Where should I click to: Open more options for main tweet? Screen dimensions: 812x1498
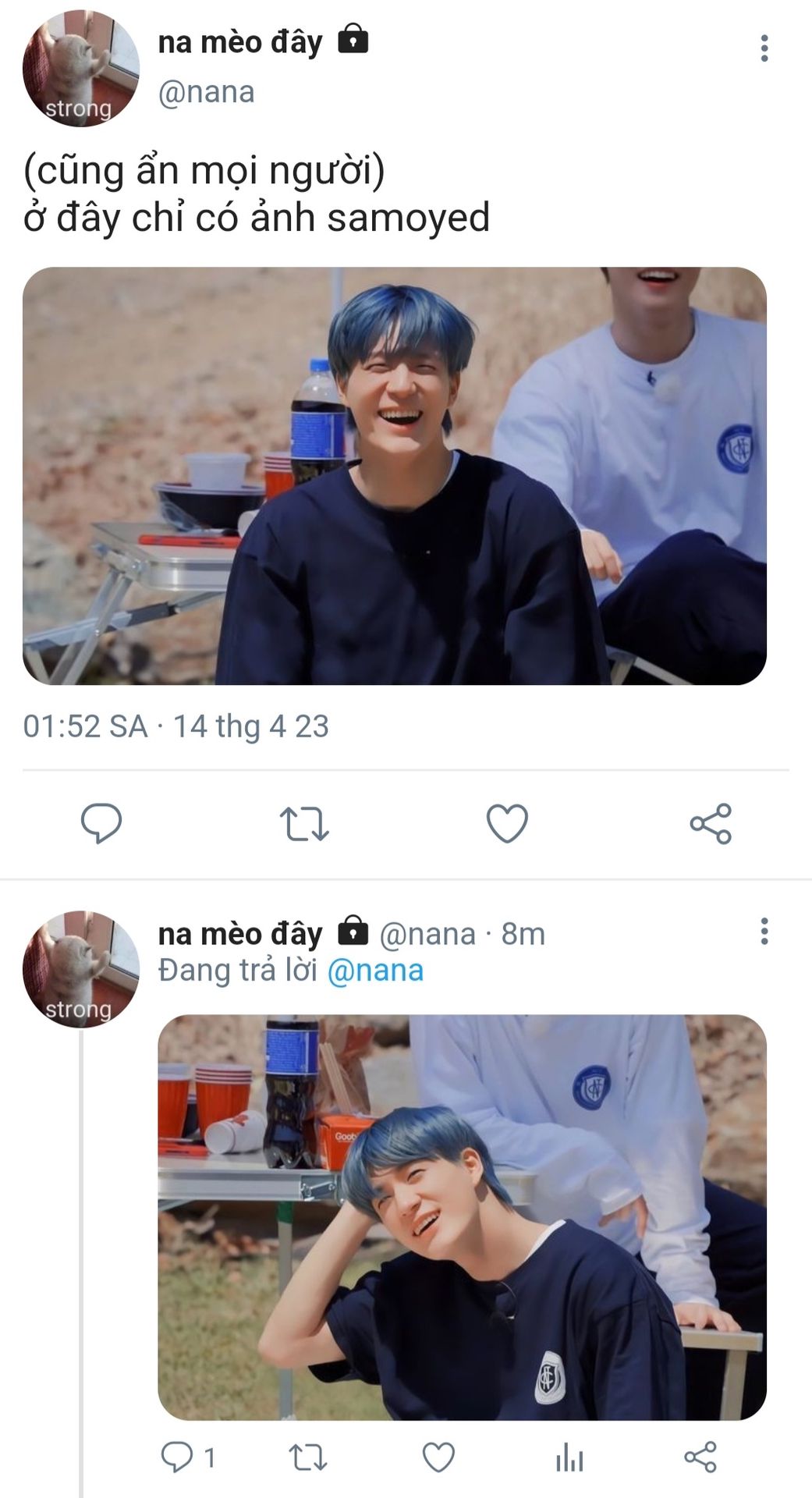point(764,48)
